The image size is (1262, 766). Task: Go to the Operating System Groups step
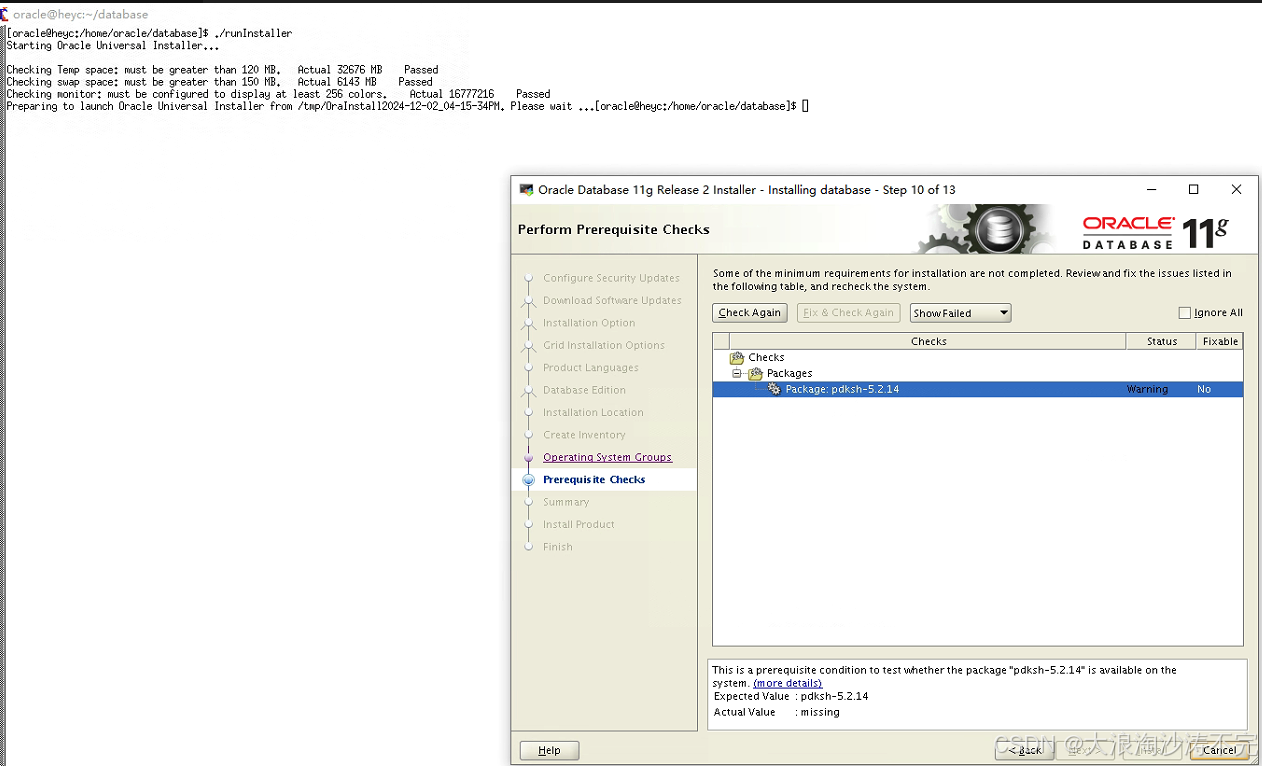click(x=607, y=457)
